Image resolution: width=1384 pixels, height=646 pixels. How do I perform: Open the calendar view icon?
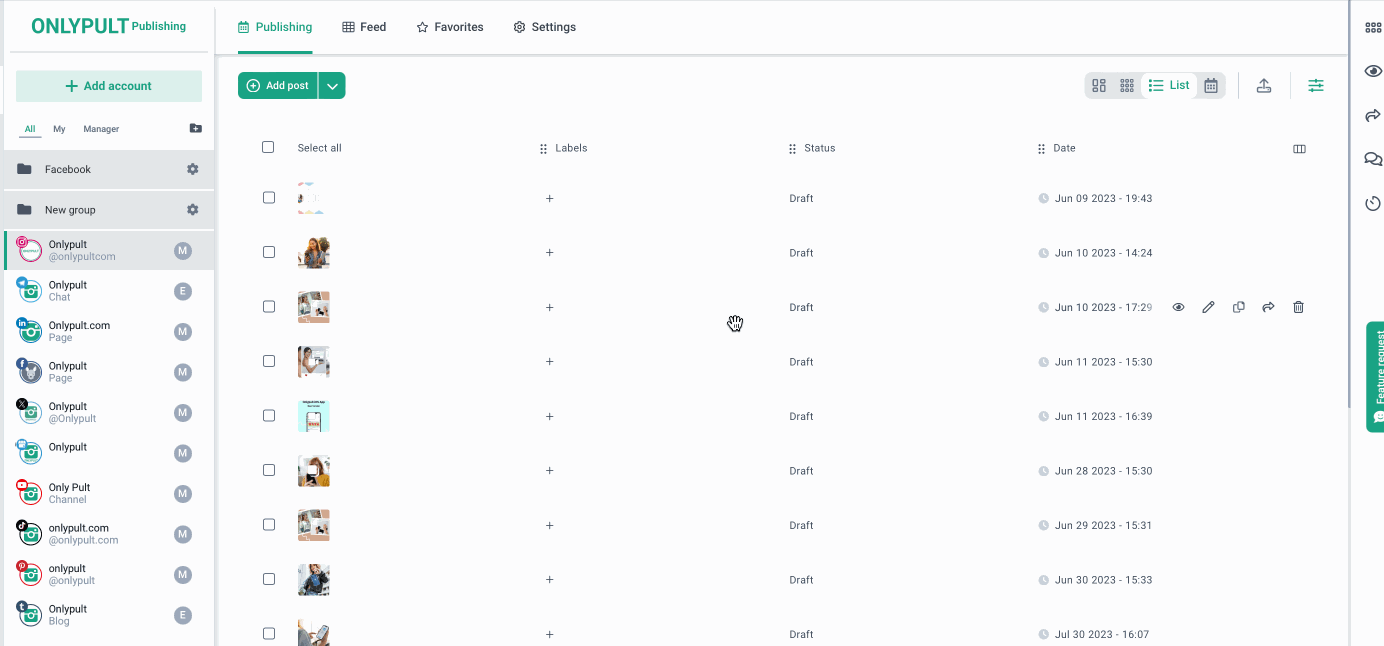pos(1211,86)
